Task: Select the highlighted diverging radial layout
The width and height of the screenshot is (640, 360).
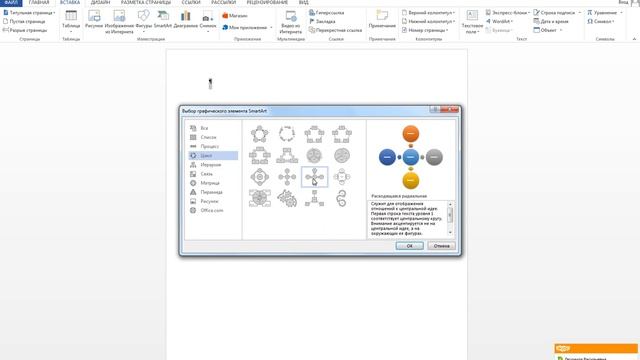Action: click(x=314, y=177)
